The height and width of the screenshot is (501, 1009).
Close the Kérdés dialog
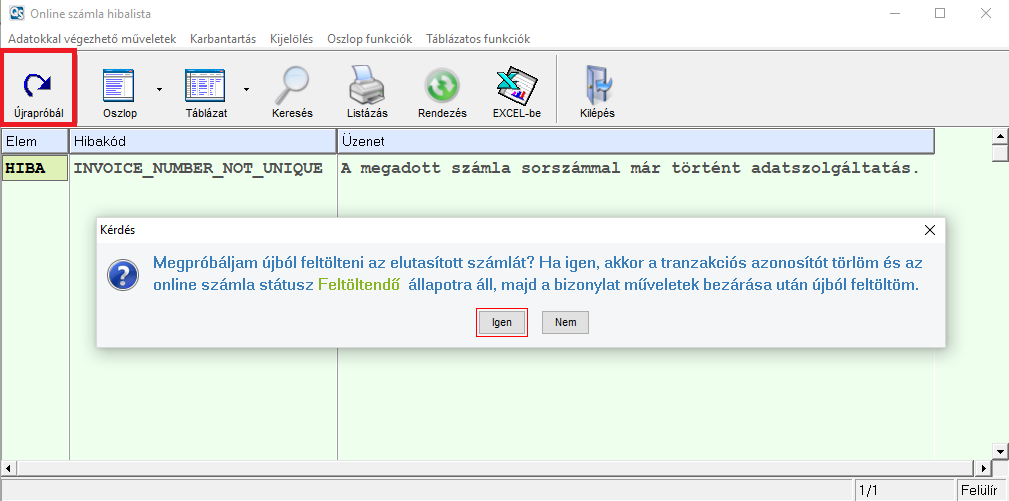[x=929, y=230]
